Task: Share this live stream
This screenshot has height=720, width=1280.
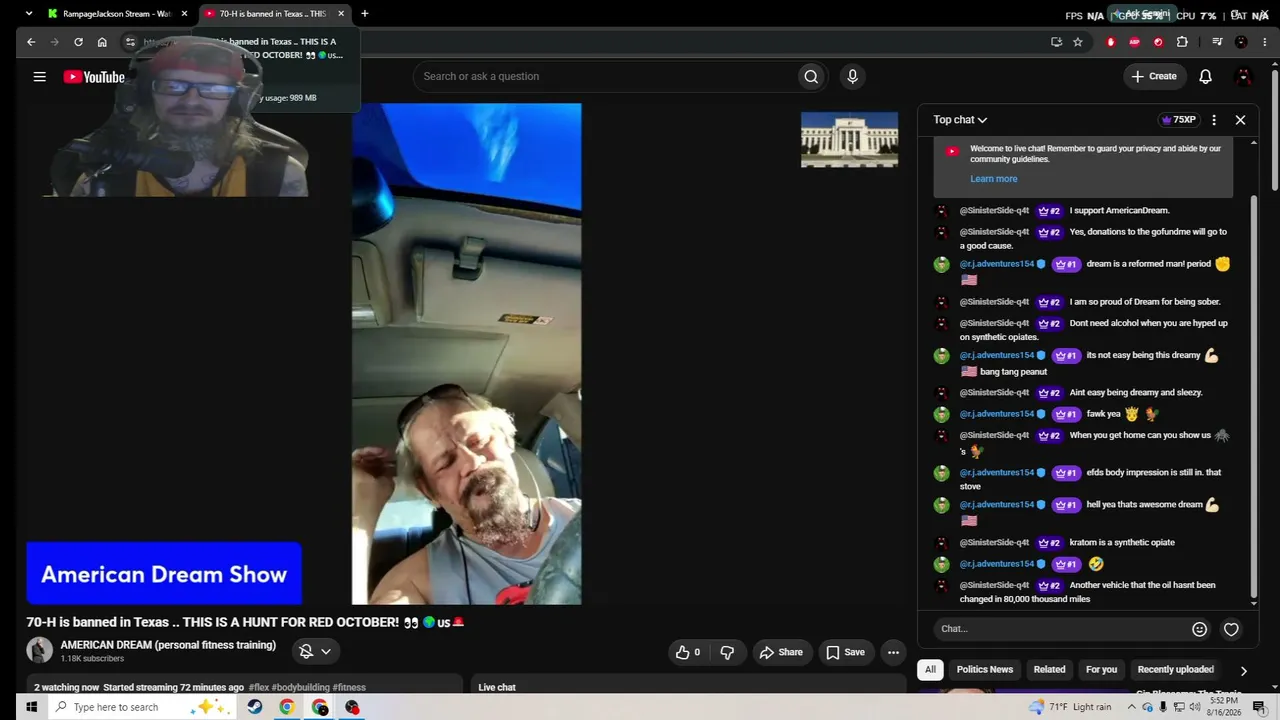Action: (780, 652)
